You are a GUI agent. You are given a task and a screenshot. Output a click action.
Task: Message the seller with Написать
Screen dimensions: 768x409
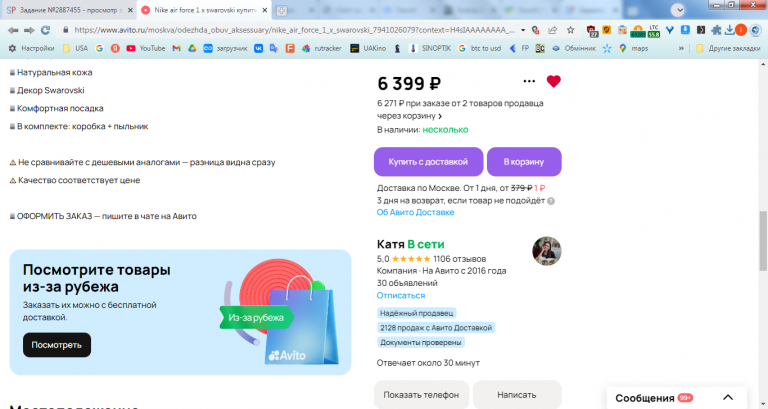517,395
